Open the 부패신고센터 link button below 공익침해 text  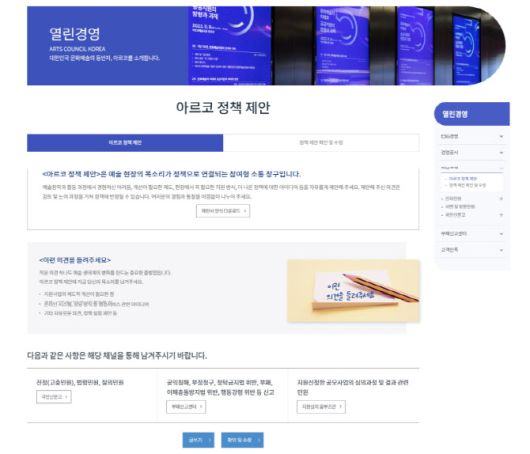click(x=186, y=407)
